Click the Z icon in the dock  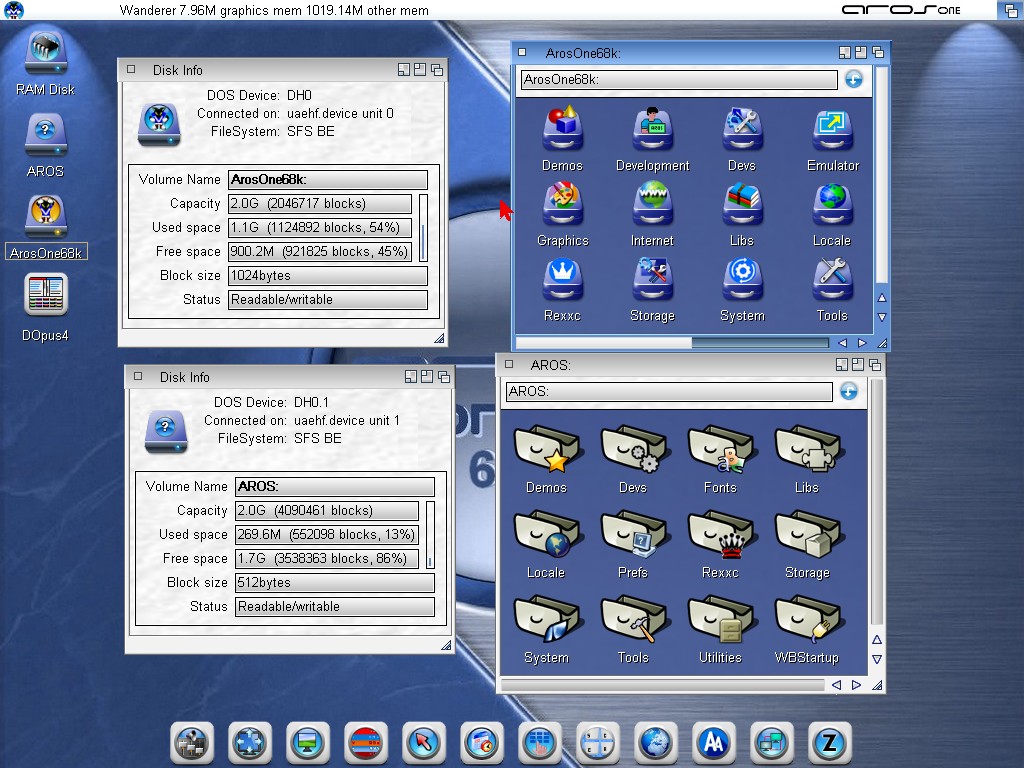[830, 743]
